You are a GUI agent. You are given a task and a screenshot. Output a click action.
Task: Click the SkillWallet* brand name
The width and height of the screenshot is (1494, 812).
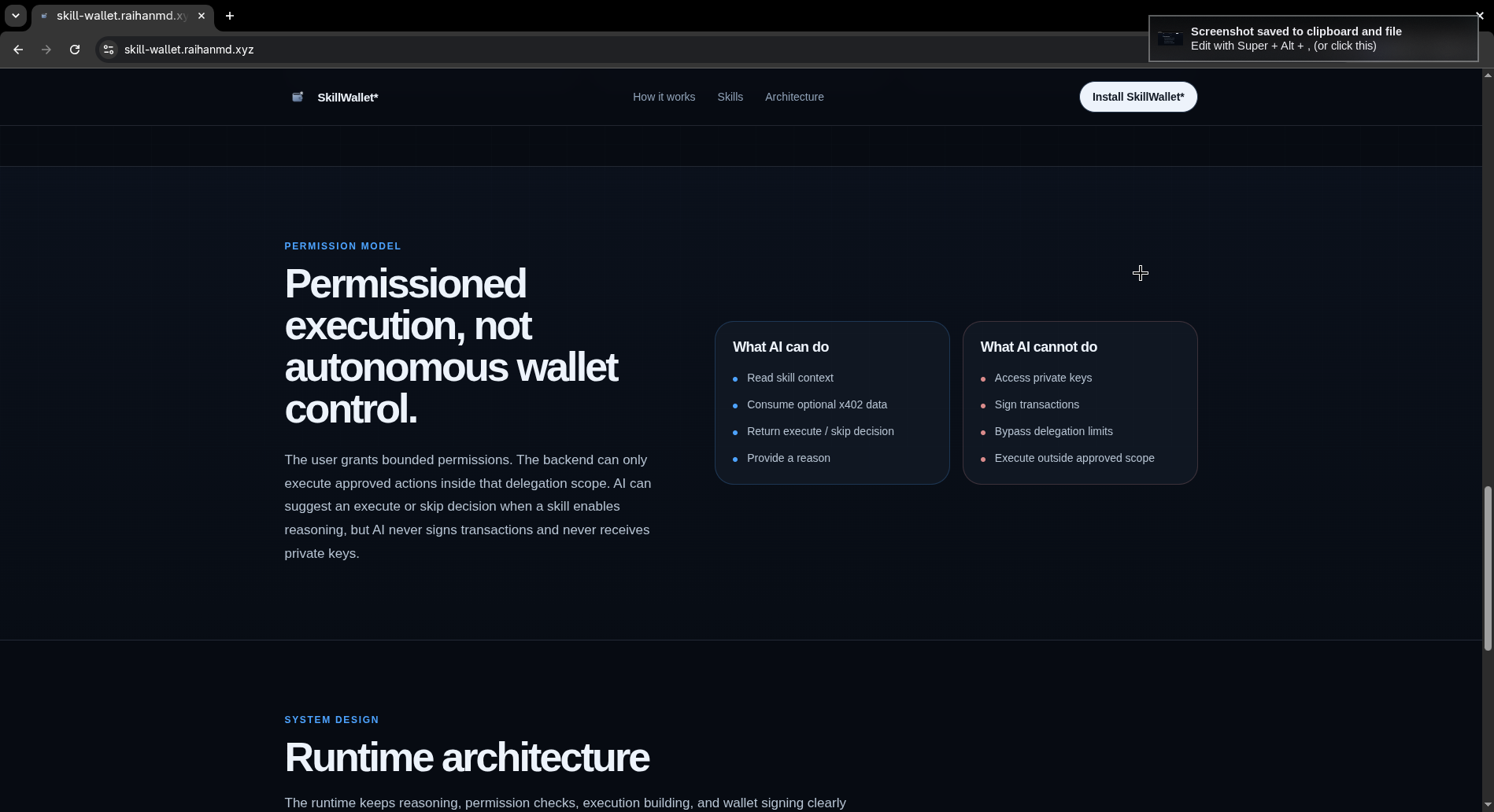click(x=348, y=98)
